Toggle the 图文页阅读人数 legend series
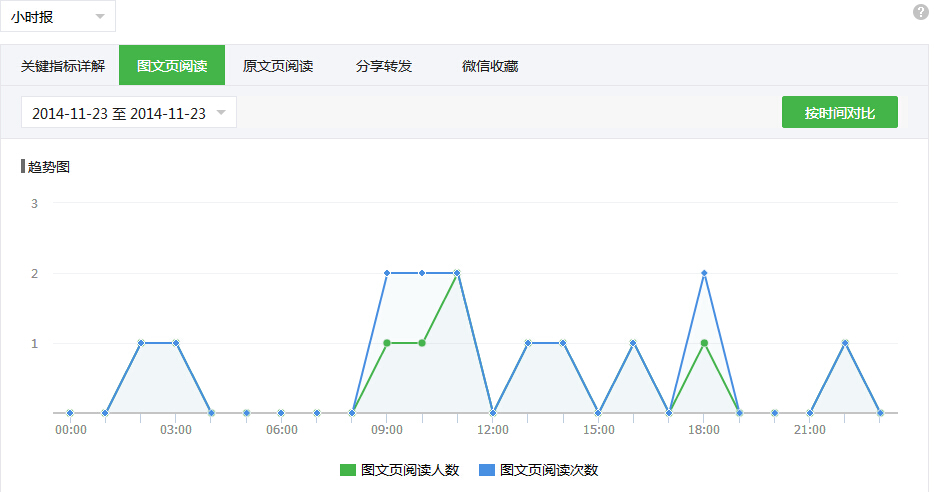 (409, 469)
